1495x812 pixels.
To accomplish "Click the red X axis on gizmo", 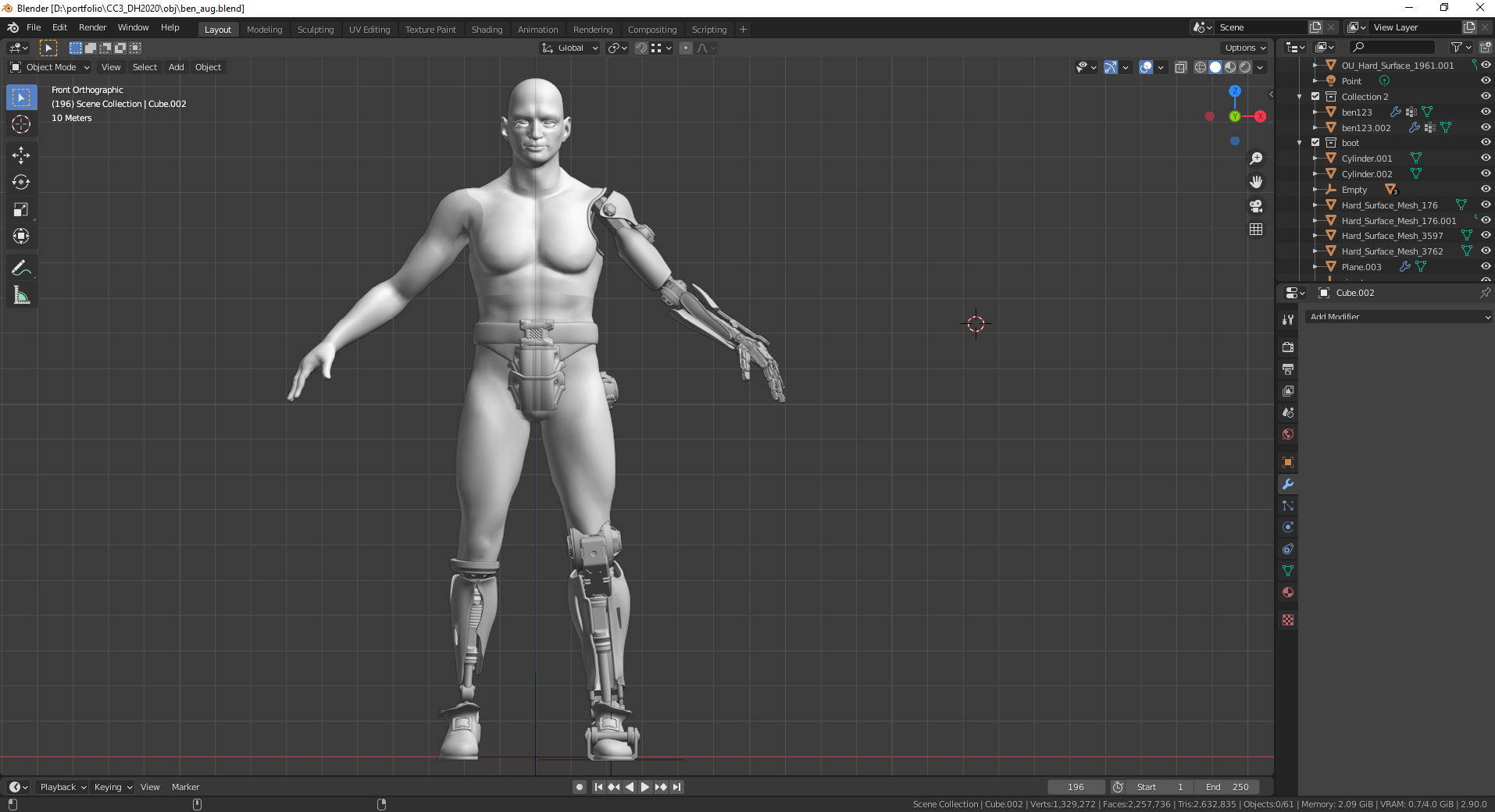I will [1260, 116].
